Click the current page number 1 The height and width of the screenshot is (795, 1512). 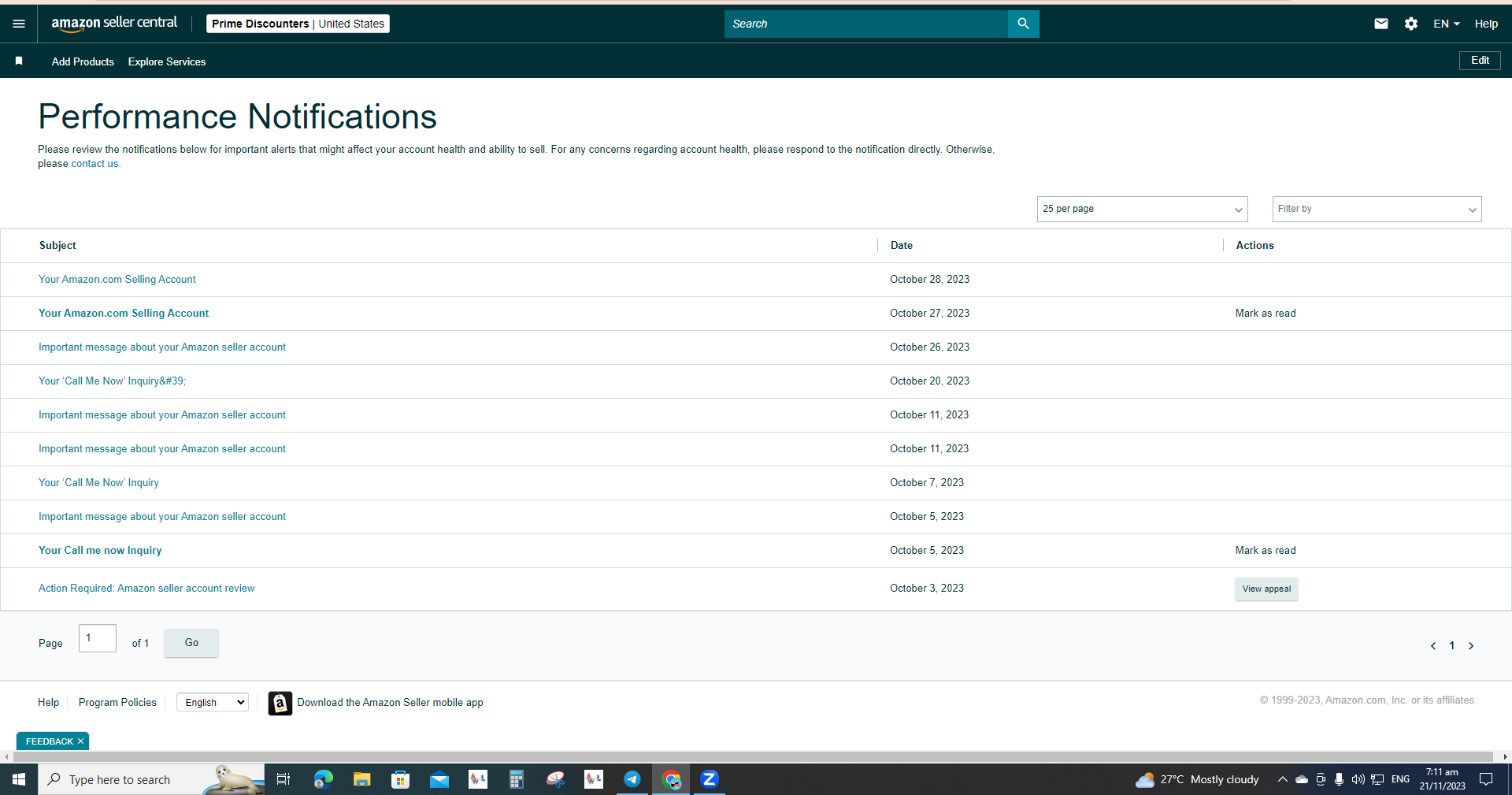1451,646
